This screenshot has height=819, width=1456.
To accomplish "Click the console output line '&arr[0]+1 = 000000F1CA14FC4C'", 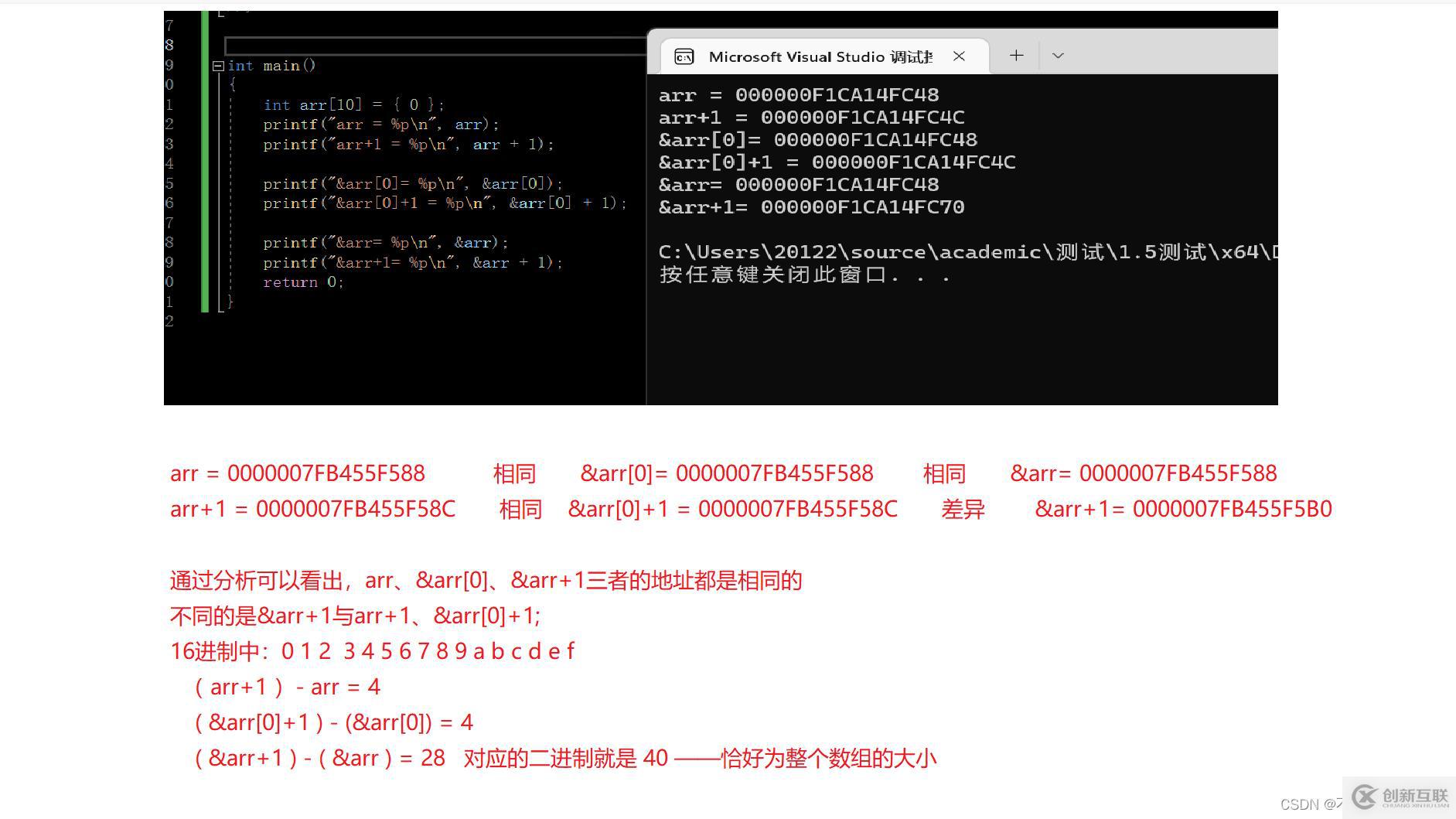I will coord(837,162).
